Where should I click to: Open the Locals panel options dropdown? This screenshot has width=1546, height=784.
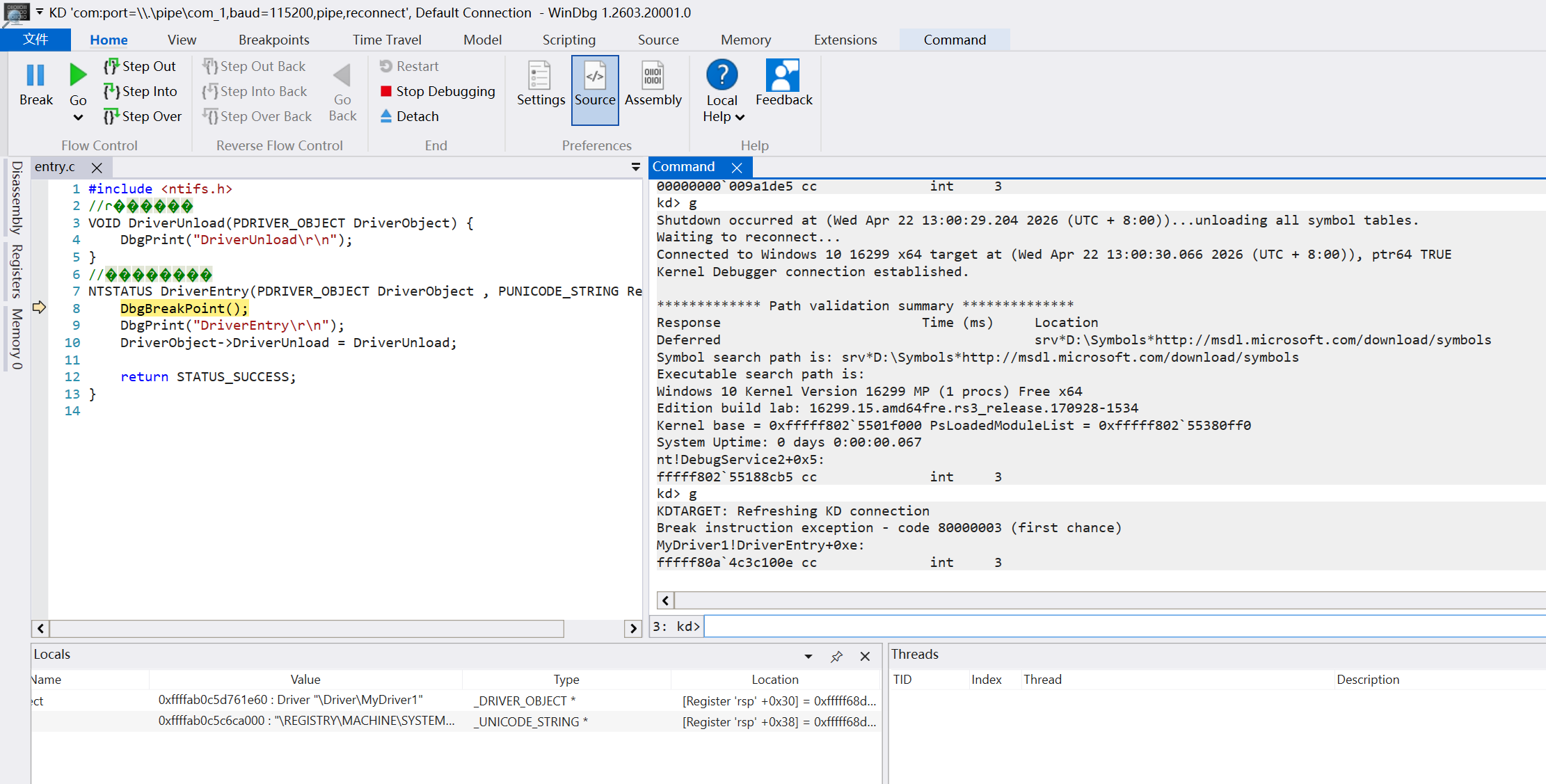click(x=808, y=656)
